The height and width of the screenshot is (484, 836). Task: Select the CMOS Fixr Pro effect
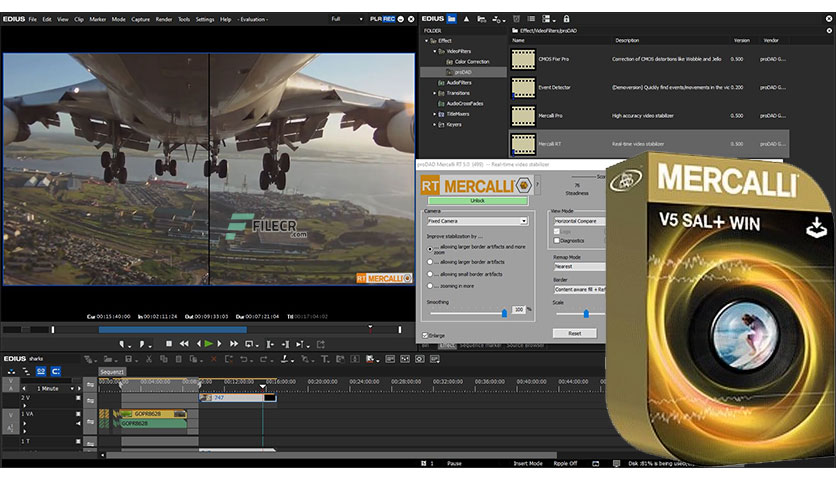coord(648,59)
